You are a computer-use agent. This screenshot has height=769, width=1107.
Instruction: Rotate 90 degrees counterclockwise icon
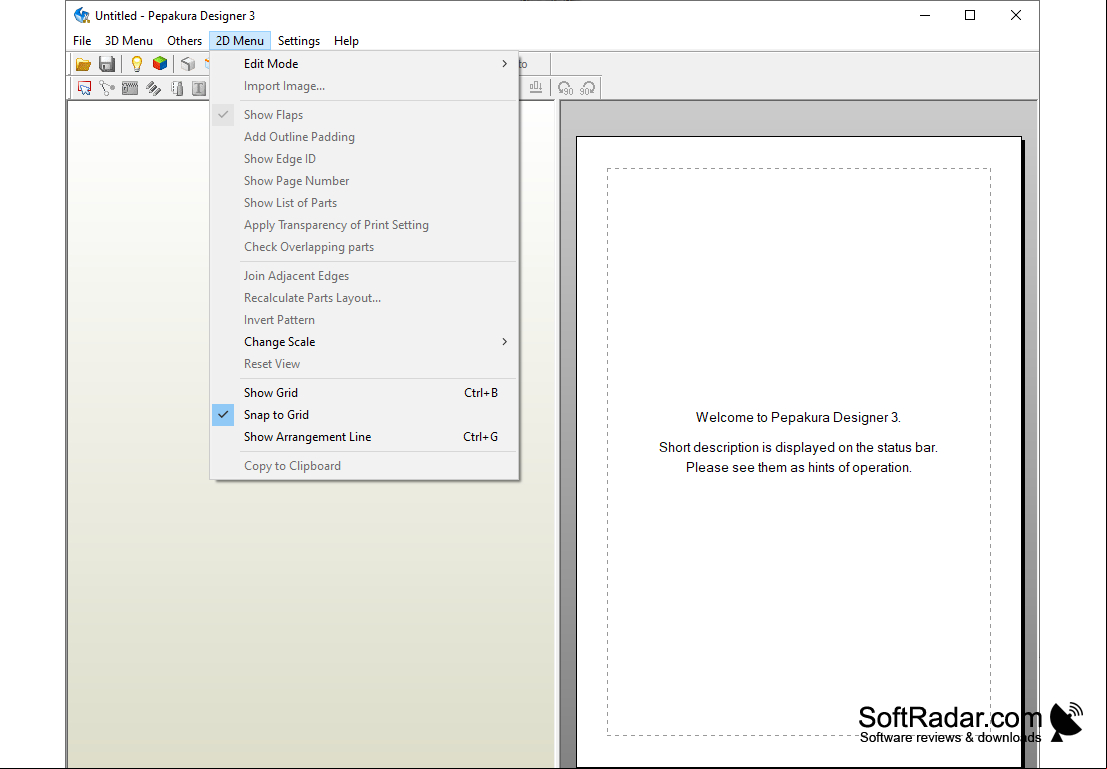565,88
